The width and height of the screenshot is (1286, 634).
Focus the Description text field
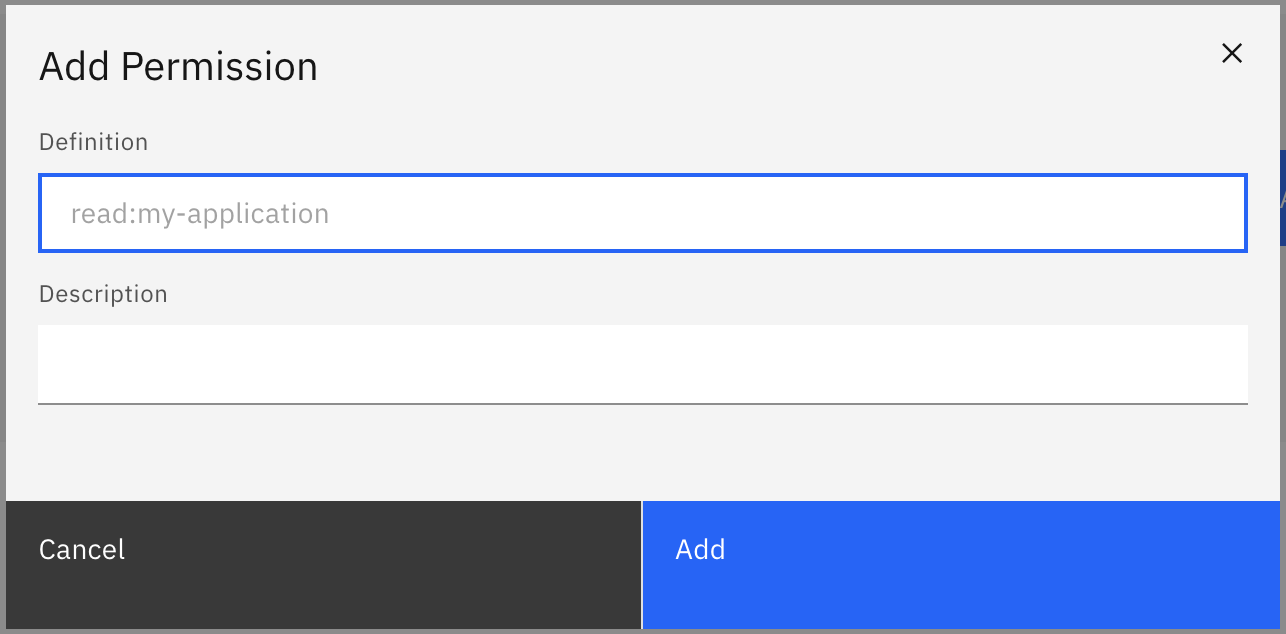point(643,363)
